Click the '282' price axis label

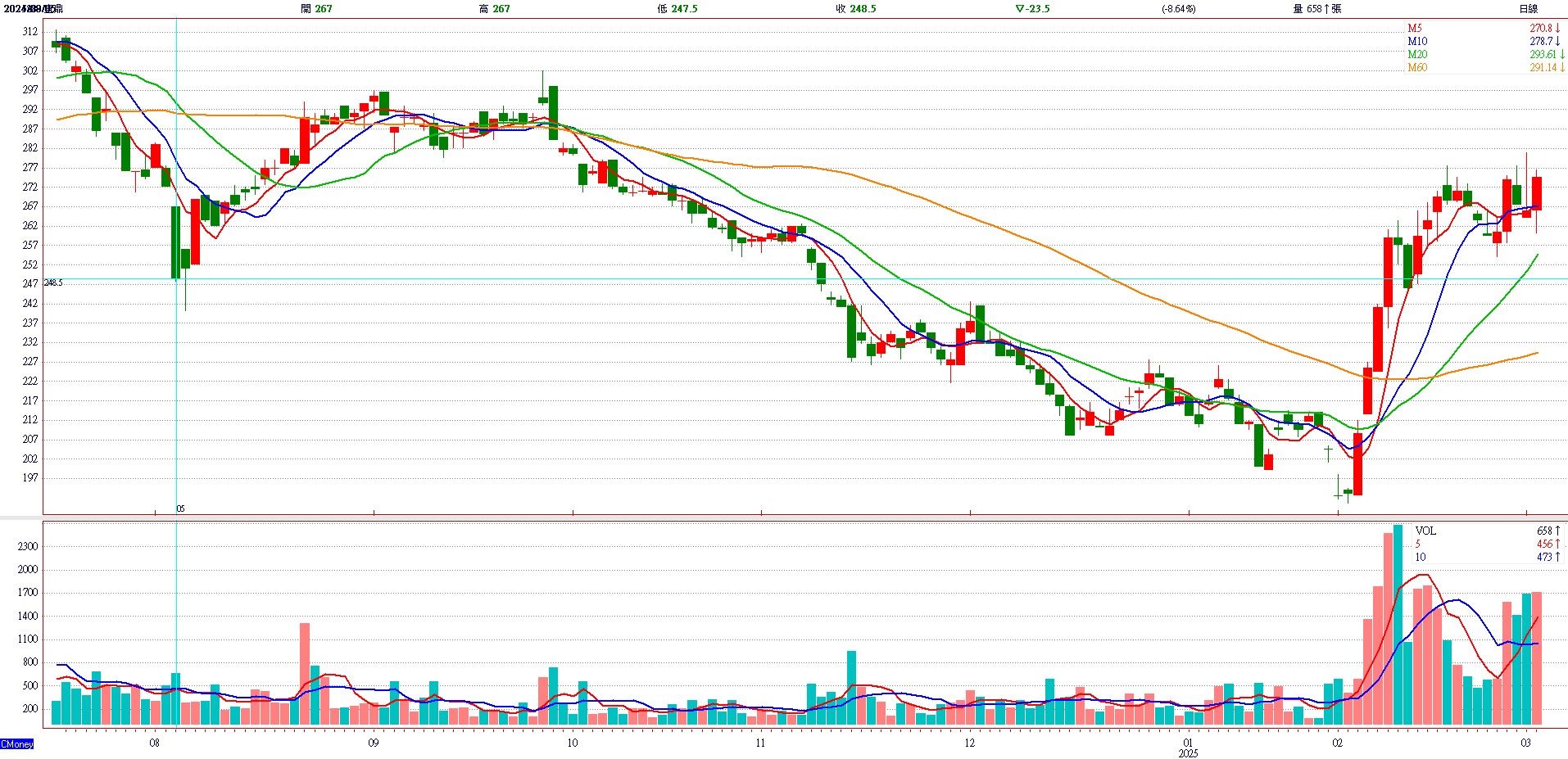pyautogui.click(x=30, y=149)
